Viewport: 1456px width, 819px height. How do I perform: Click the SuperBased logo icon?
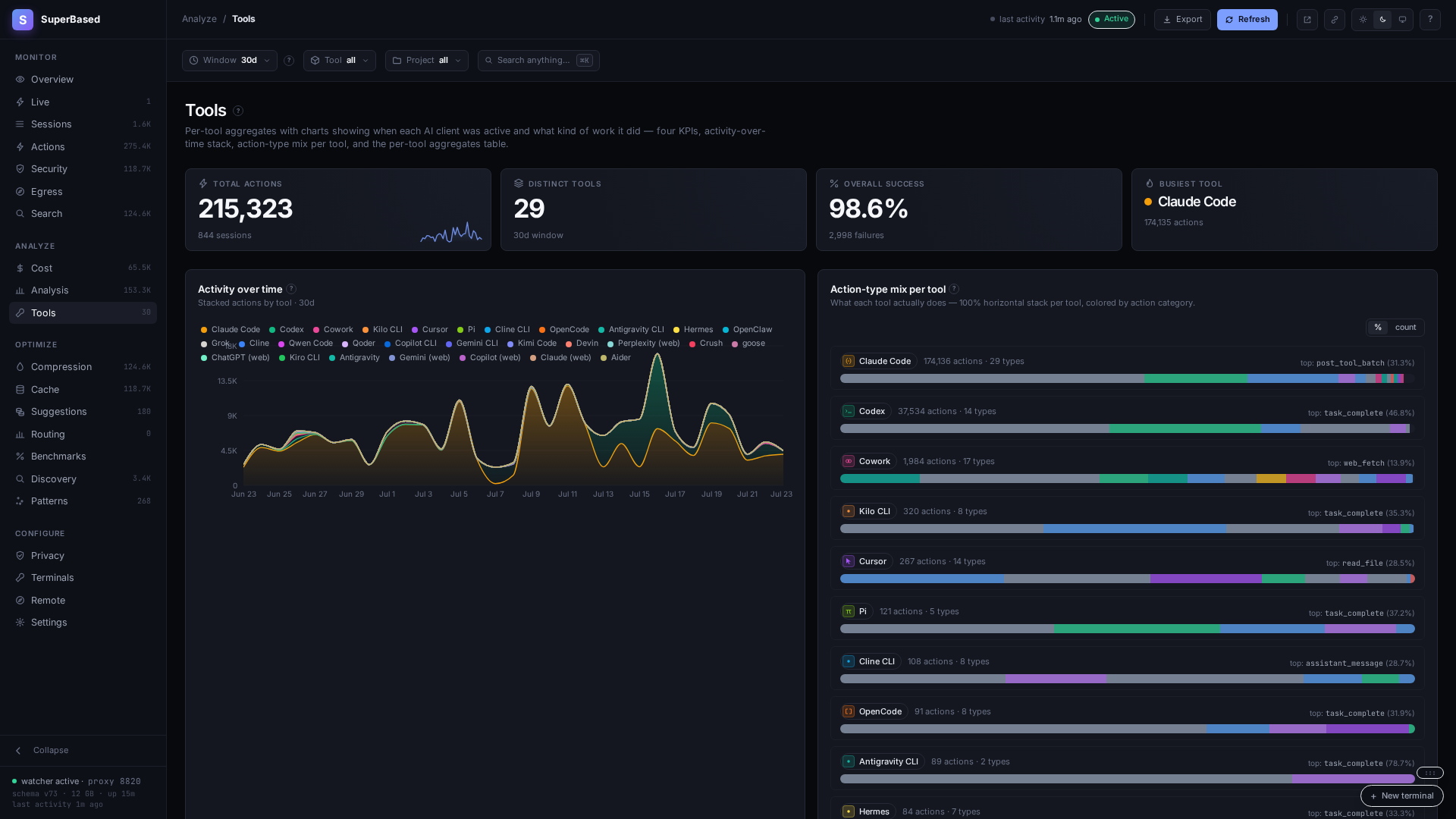23,20
